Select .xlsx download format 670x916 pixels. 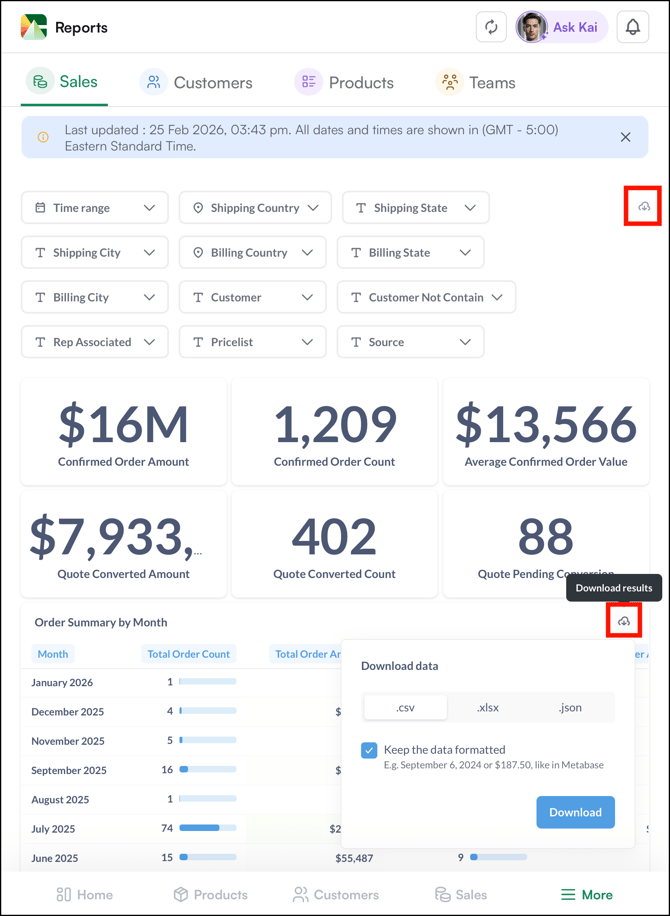tap(488, 707)
